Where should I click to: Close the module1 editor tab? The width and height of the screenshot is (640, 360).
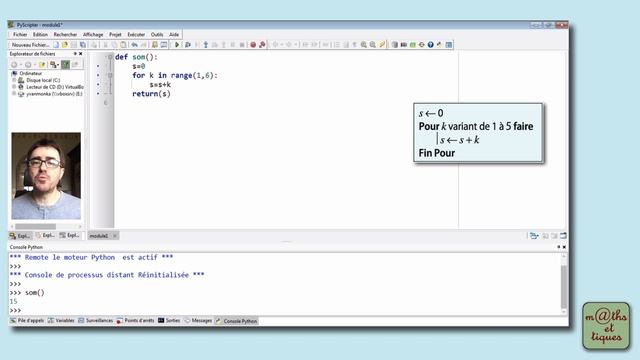tap(115, 236)
